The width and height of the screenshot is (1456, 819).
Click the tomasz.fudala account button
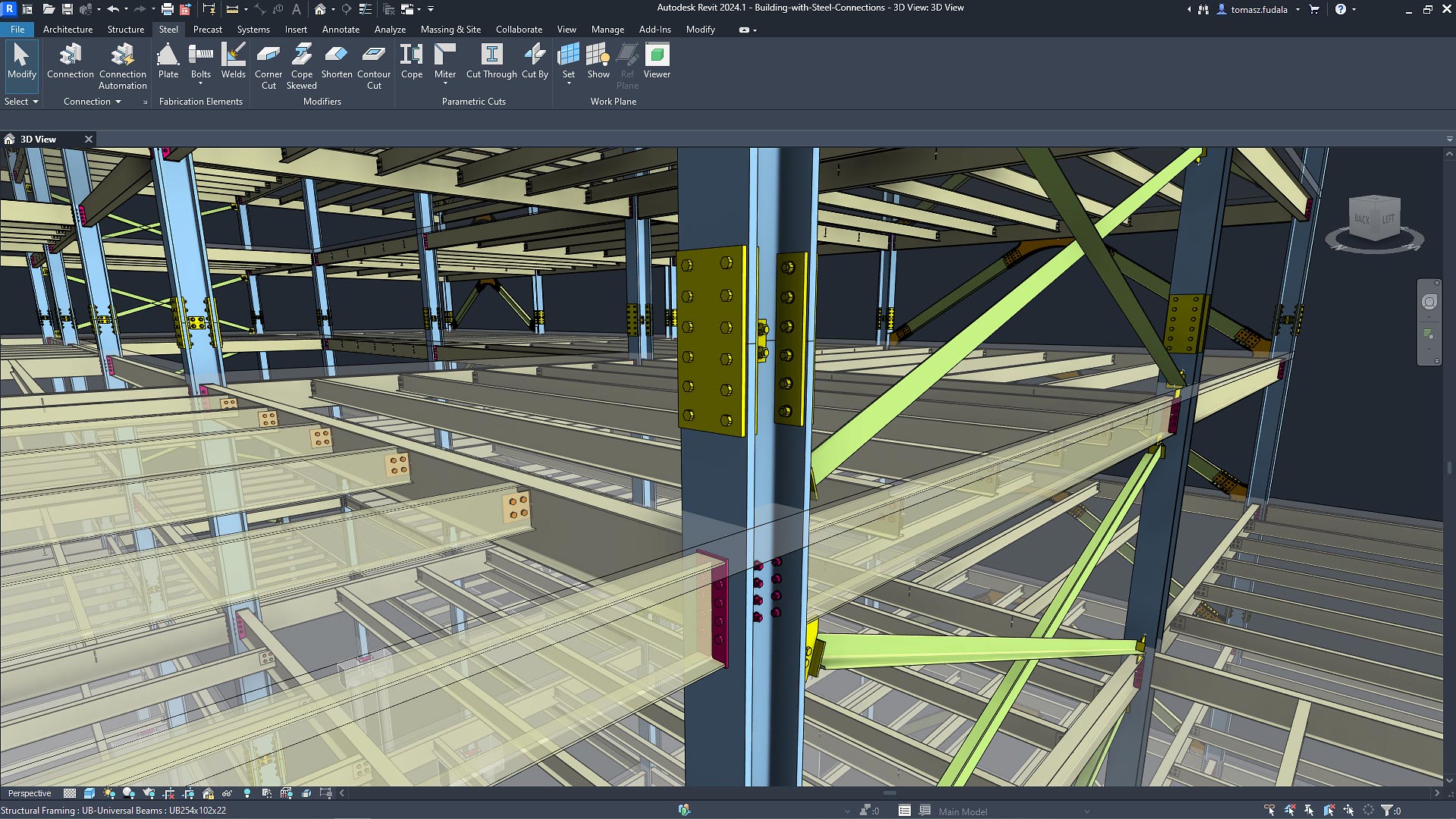[x=1259, y=9]
